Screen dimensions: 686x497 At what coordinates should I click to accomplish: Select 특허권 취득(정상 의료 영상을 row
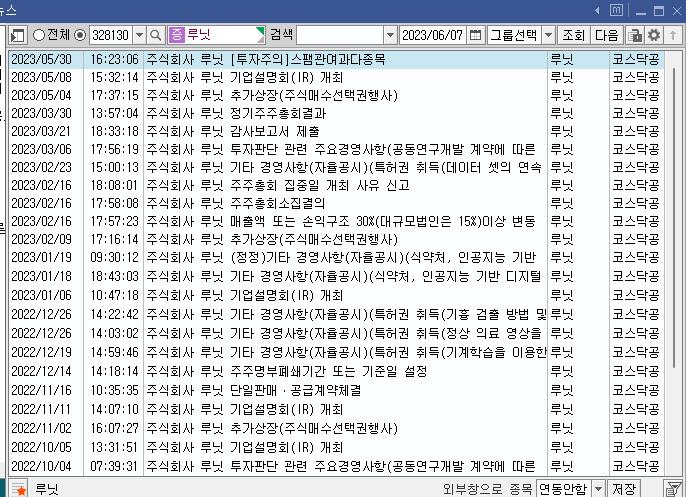coord(336,333)
